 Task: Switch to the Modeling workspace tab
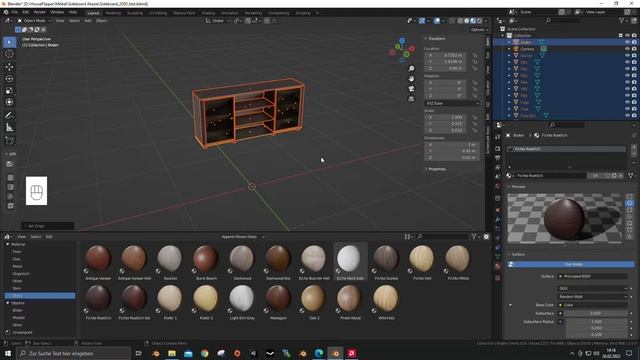[113, 13]
